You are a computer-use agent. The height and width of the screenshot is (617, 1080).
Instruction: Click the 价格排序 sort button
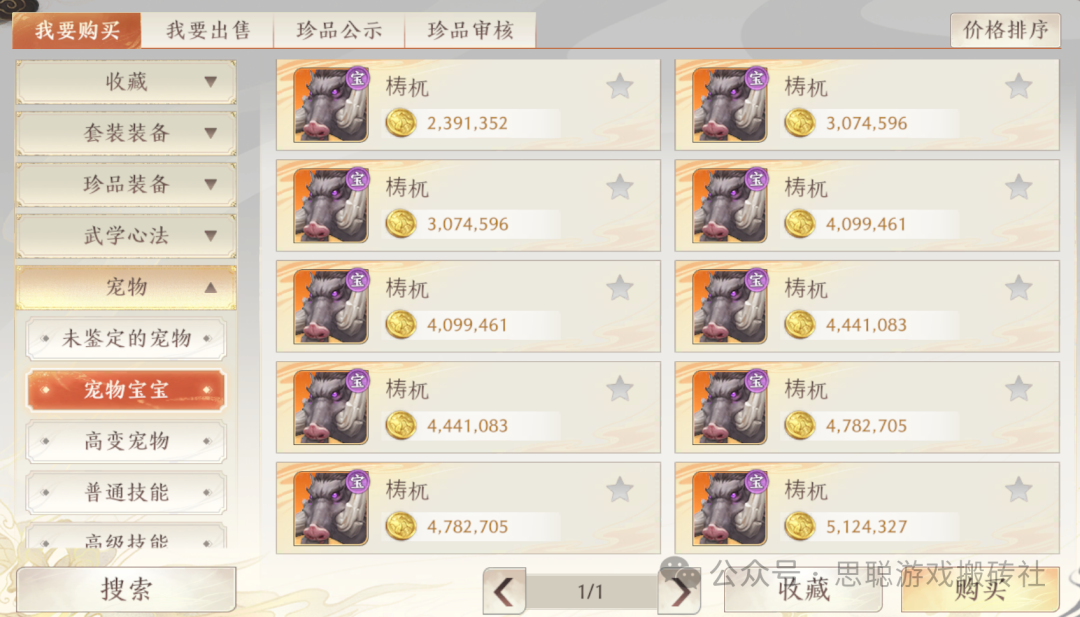(x=1005, y=30)
